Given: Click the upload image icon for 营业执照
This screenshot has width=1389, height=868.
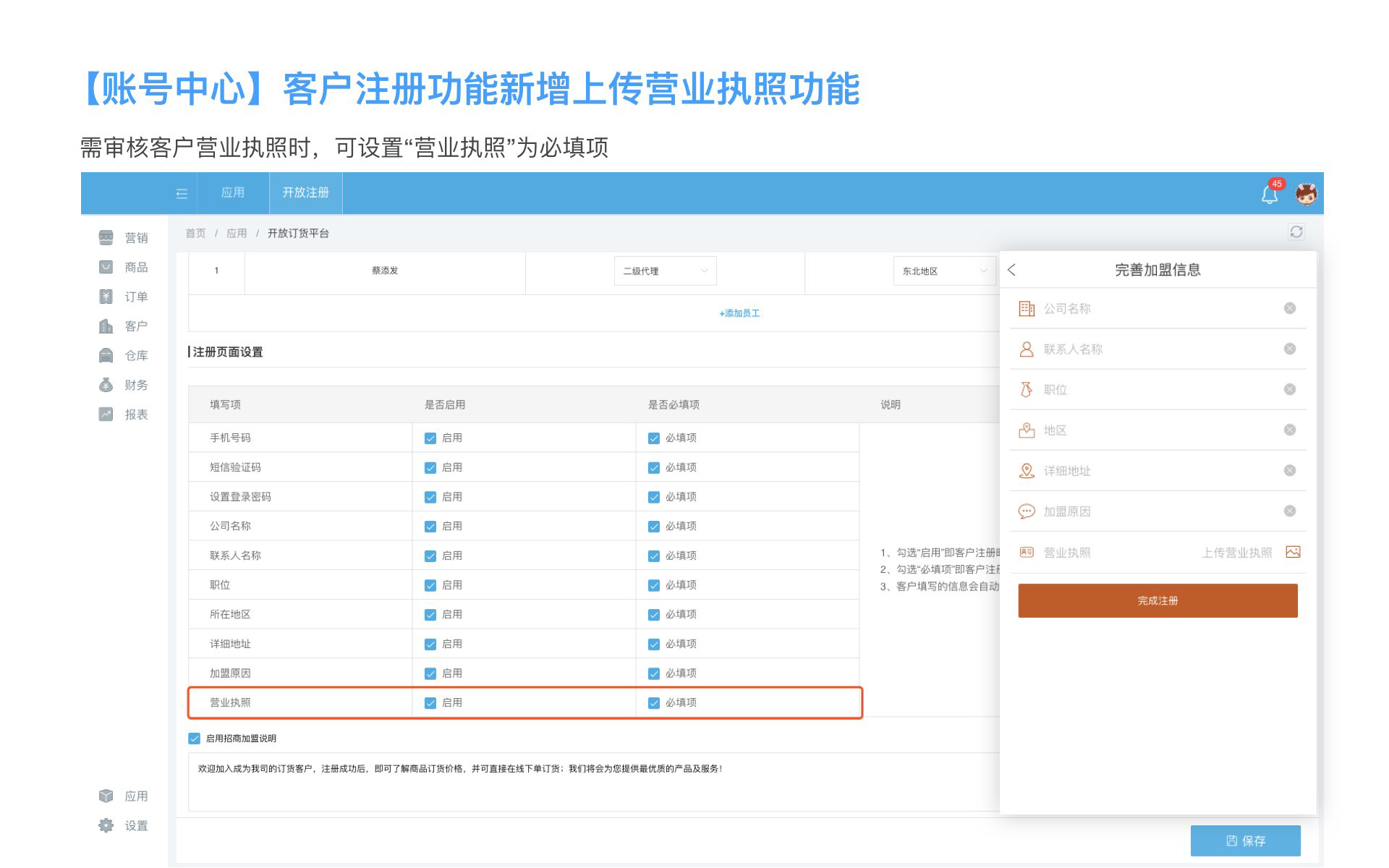Looking at the screenshot, I should pos(1293,552).
